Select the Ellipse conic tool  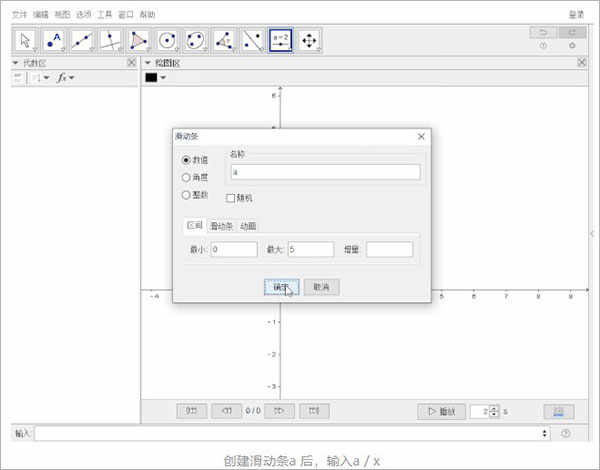coord(195,40)
